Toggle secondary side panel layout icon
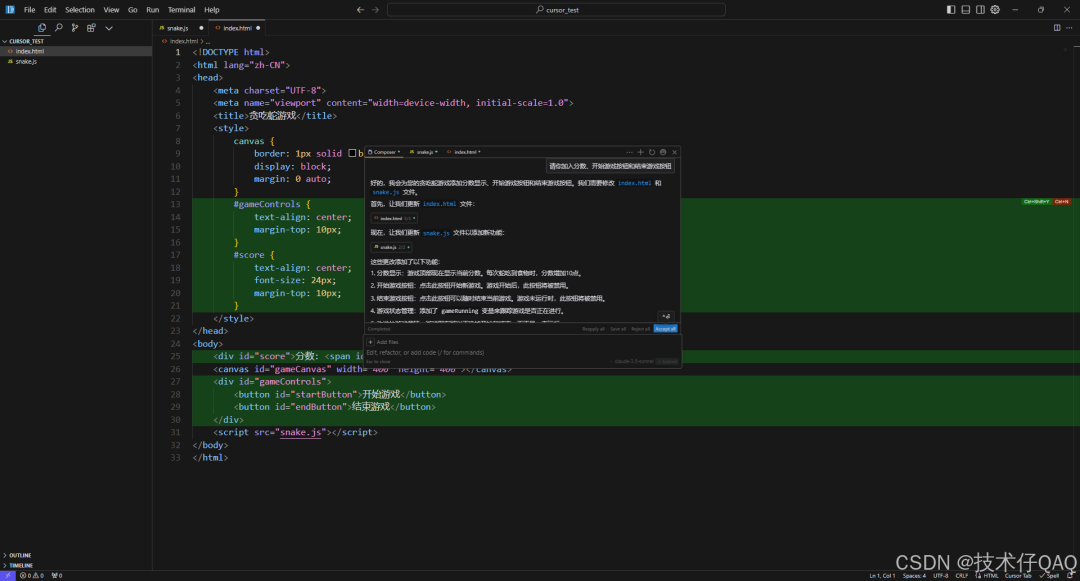Screen dimensions: 1080x581 pos(980,10)
